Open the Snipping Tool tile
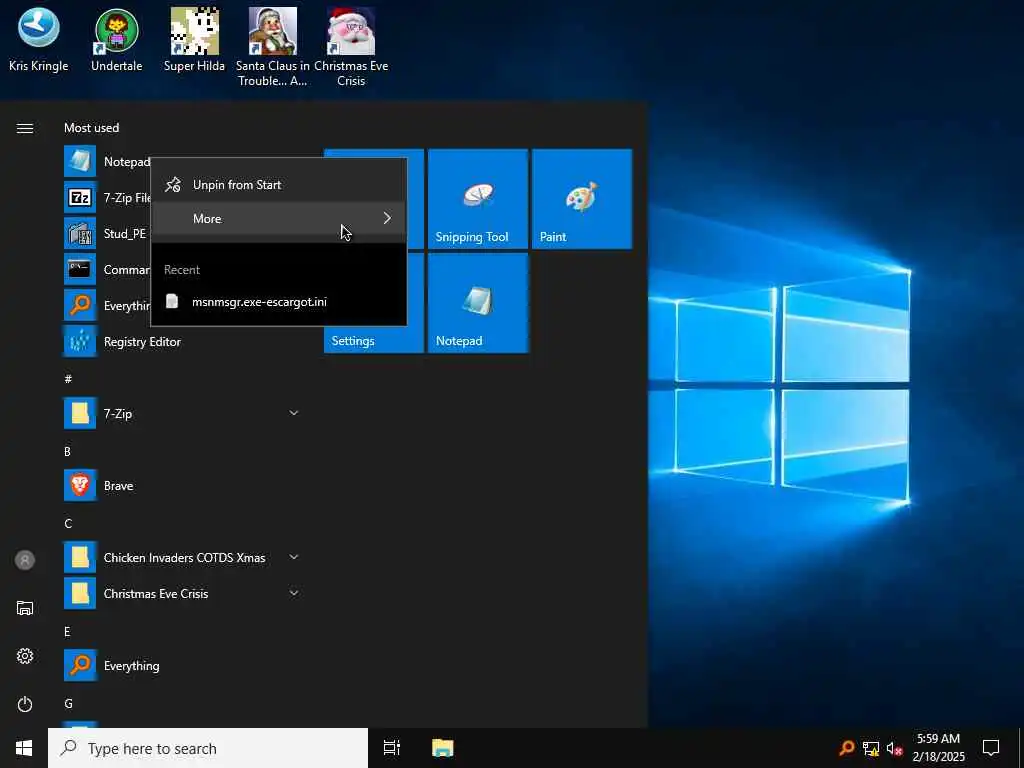The image size is (1024, 768). pyautogui.click(x=477, y=199)
